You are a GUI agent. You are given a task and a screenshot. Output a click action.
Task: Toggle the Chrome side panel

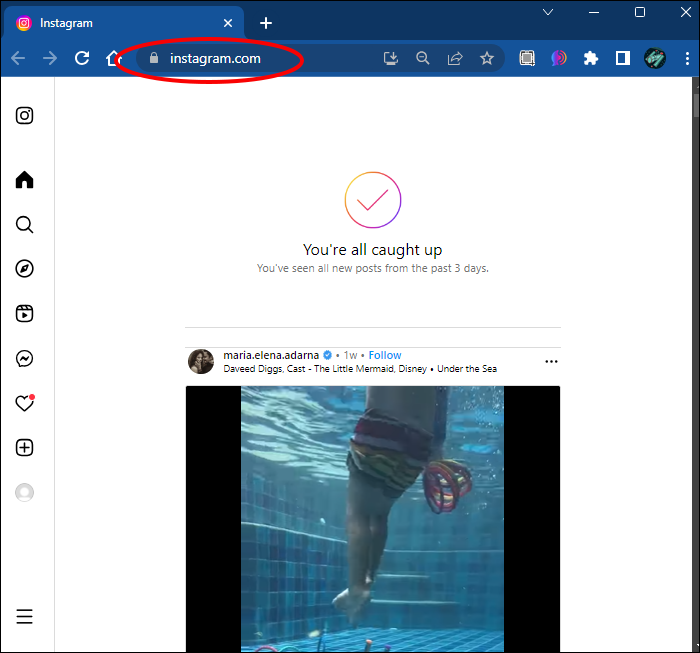click(622, 58)
